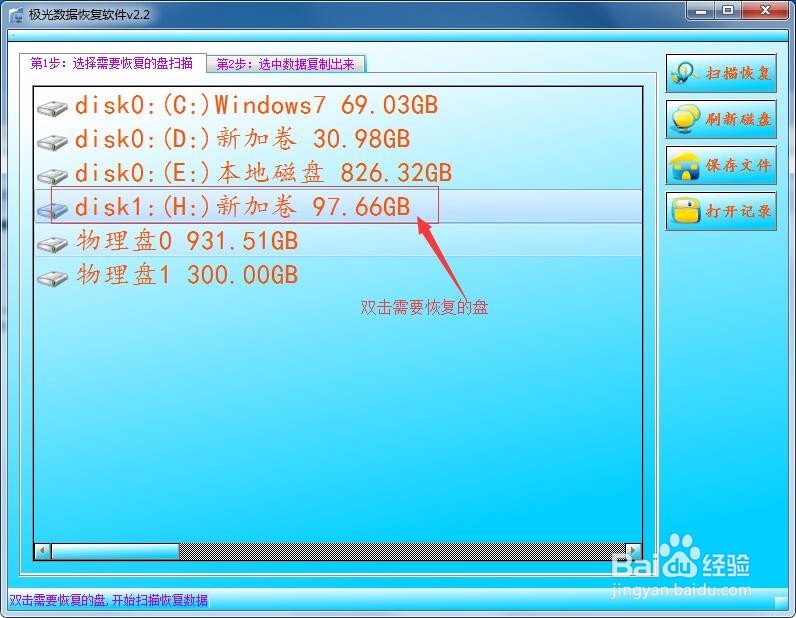Screen dimensions: 796x618
Task: Click the app icon in the title bar
Action: (x=16, y=15)
